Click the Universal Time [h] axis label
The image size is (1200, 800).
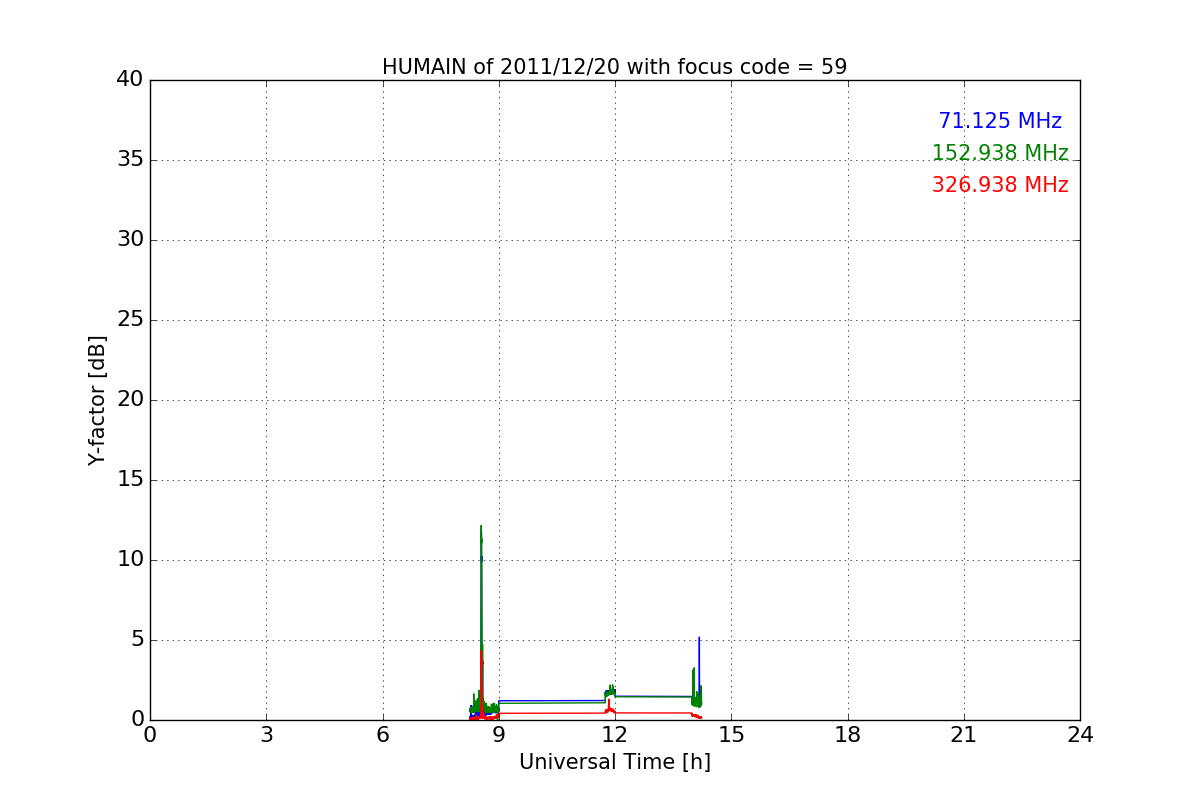pyautogui.click(x=615, y=762)
